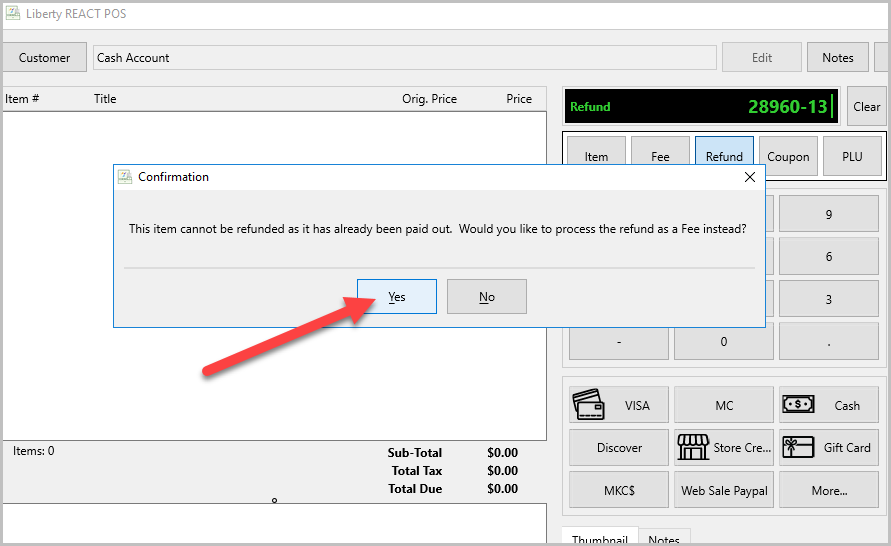Click the Item # column header

(22, 99)
